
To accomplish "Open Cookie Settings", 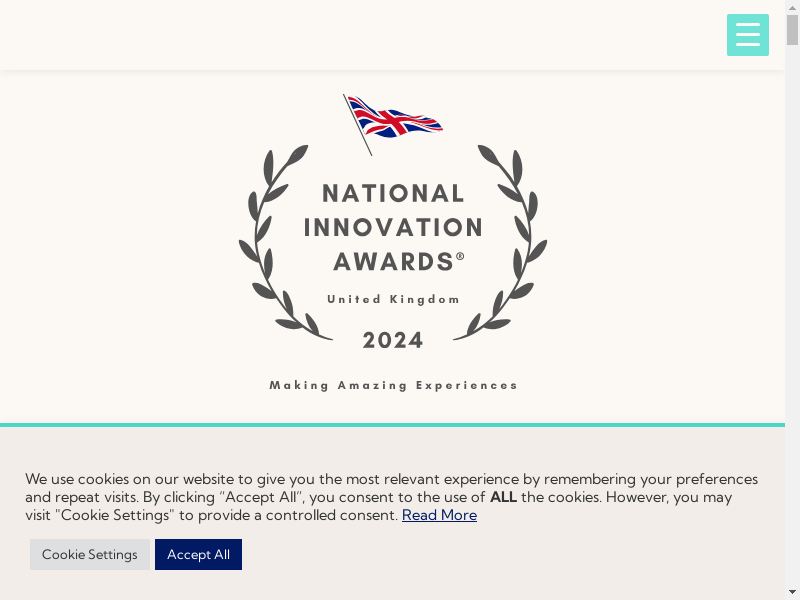I will (x=90, y=554).
